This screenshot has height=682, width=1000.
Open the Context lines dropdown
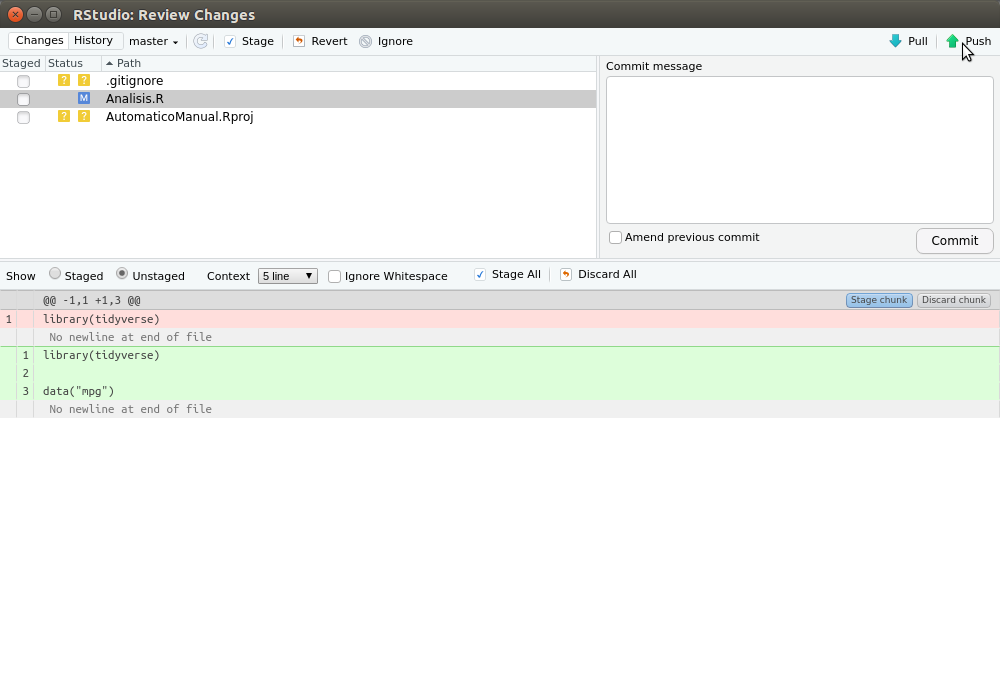[x=287, y=276]
